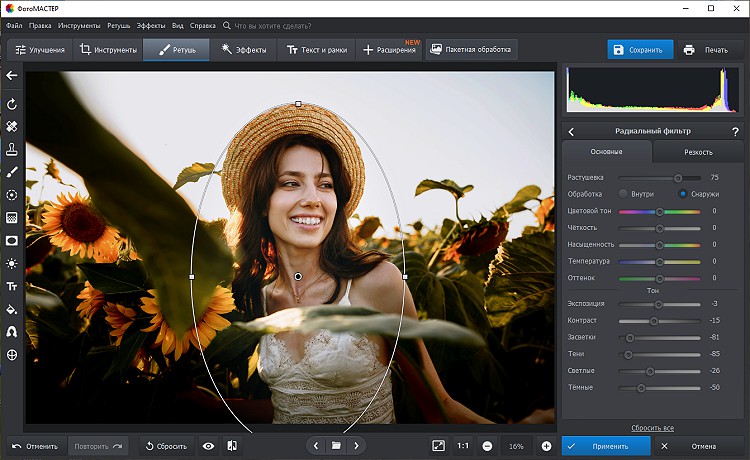Open the folder icon in bottom bar
Screen dimensions: 750x460
pyautogui.click(x=336, y=446)
